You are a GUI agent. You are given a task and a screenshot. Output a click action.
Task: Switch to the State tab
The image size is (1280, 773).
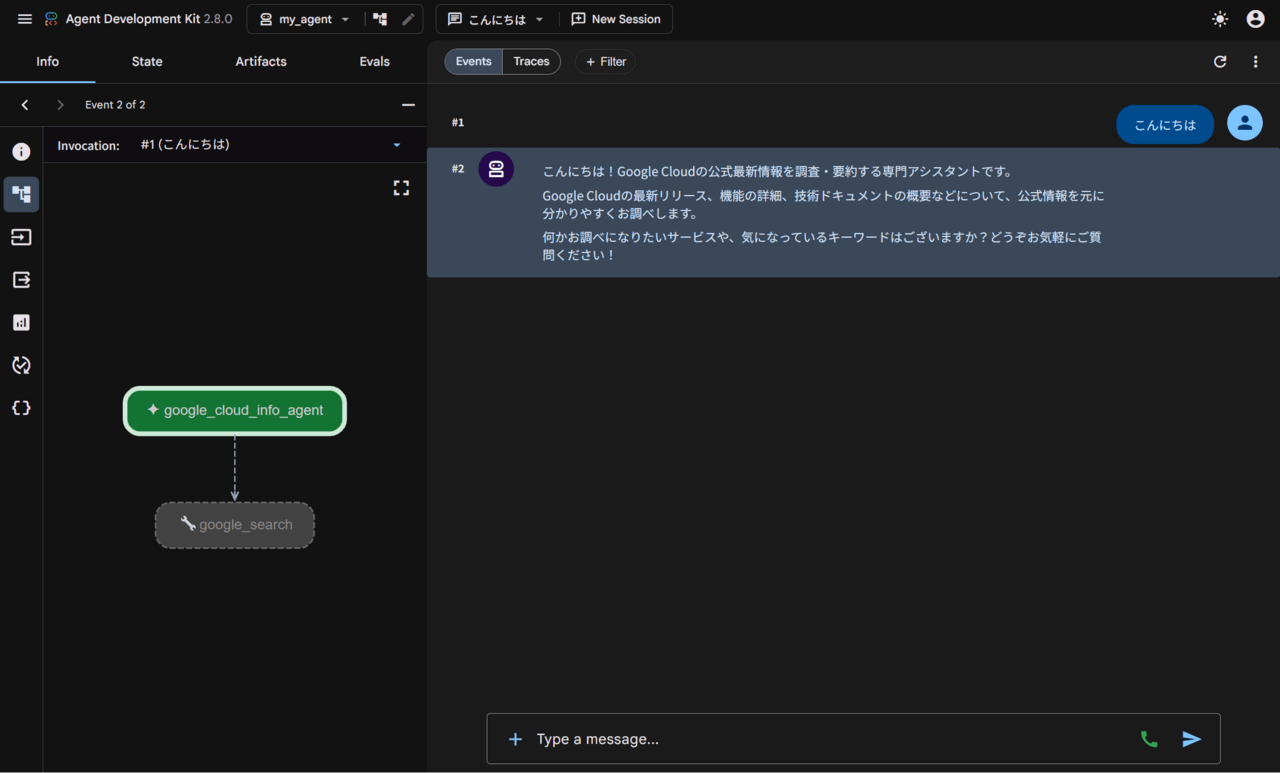tap(147, 61)
